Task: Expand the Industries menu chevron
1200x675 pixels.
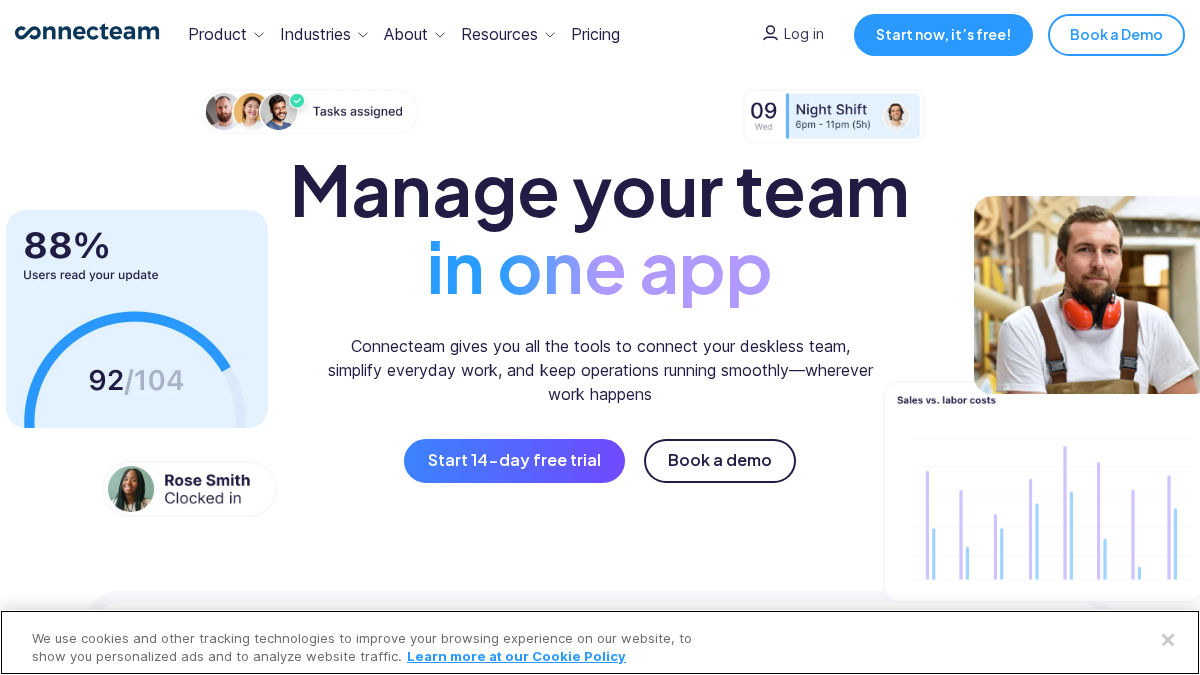Action: 363,35
